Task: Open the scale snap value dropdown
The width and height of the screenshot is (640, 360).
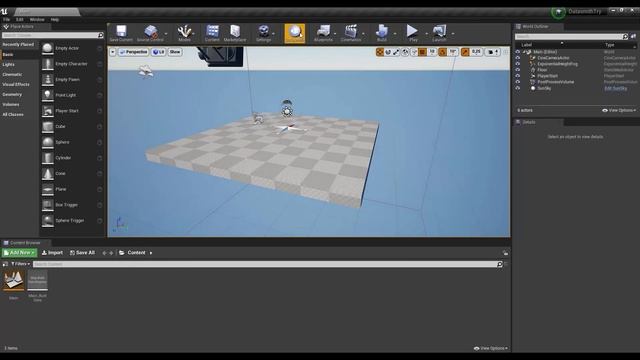Action: point(476,52)
